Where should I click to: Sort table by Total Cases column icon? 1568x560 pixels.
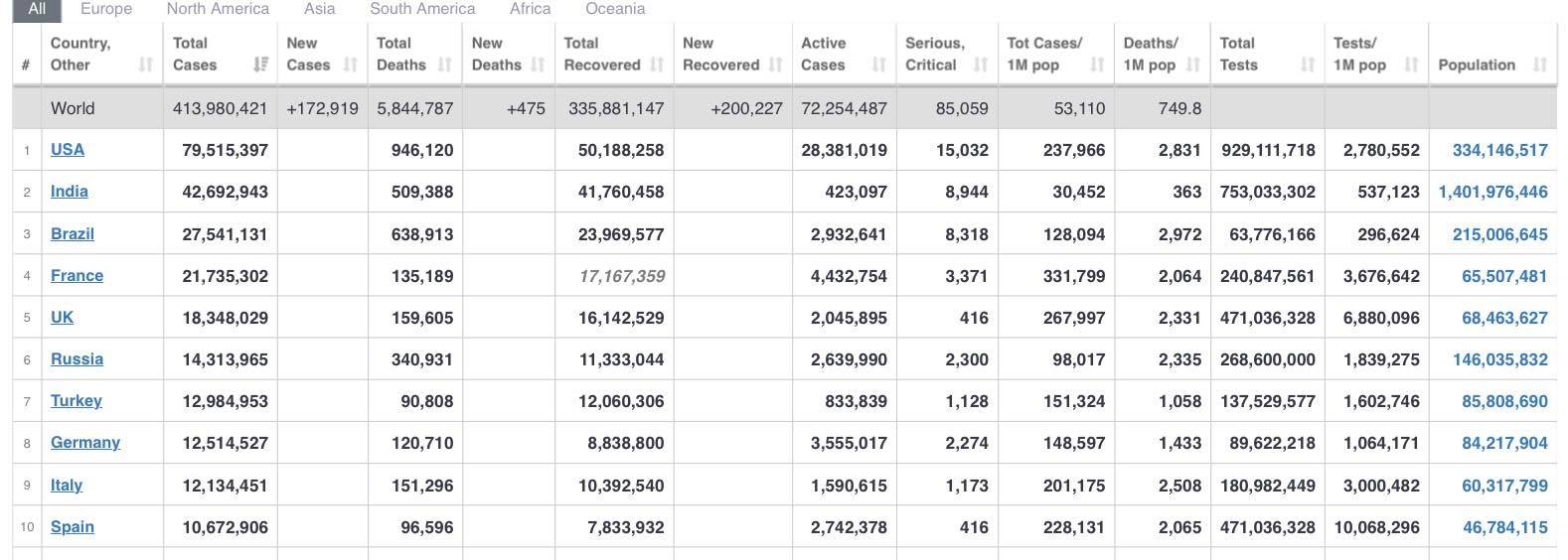click(260, 65)
